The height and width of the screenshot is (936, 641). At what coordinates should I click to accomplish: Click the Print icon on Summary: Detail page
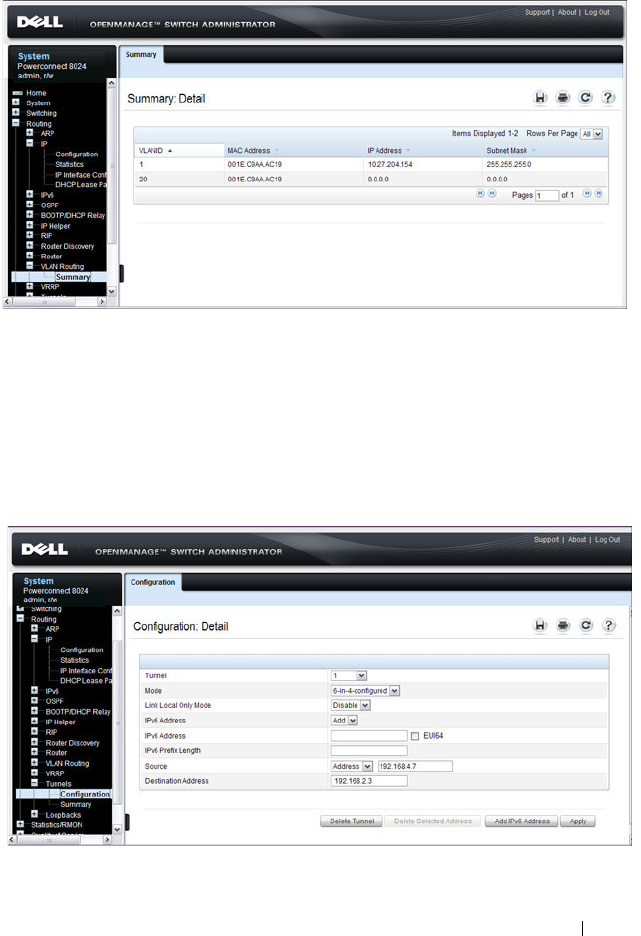pyautogui.click(x=563, y=97)
